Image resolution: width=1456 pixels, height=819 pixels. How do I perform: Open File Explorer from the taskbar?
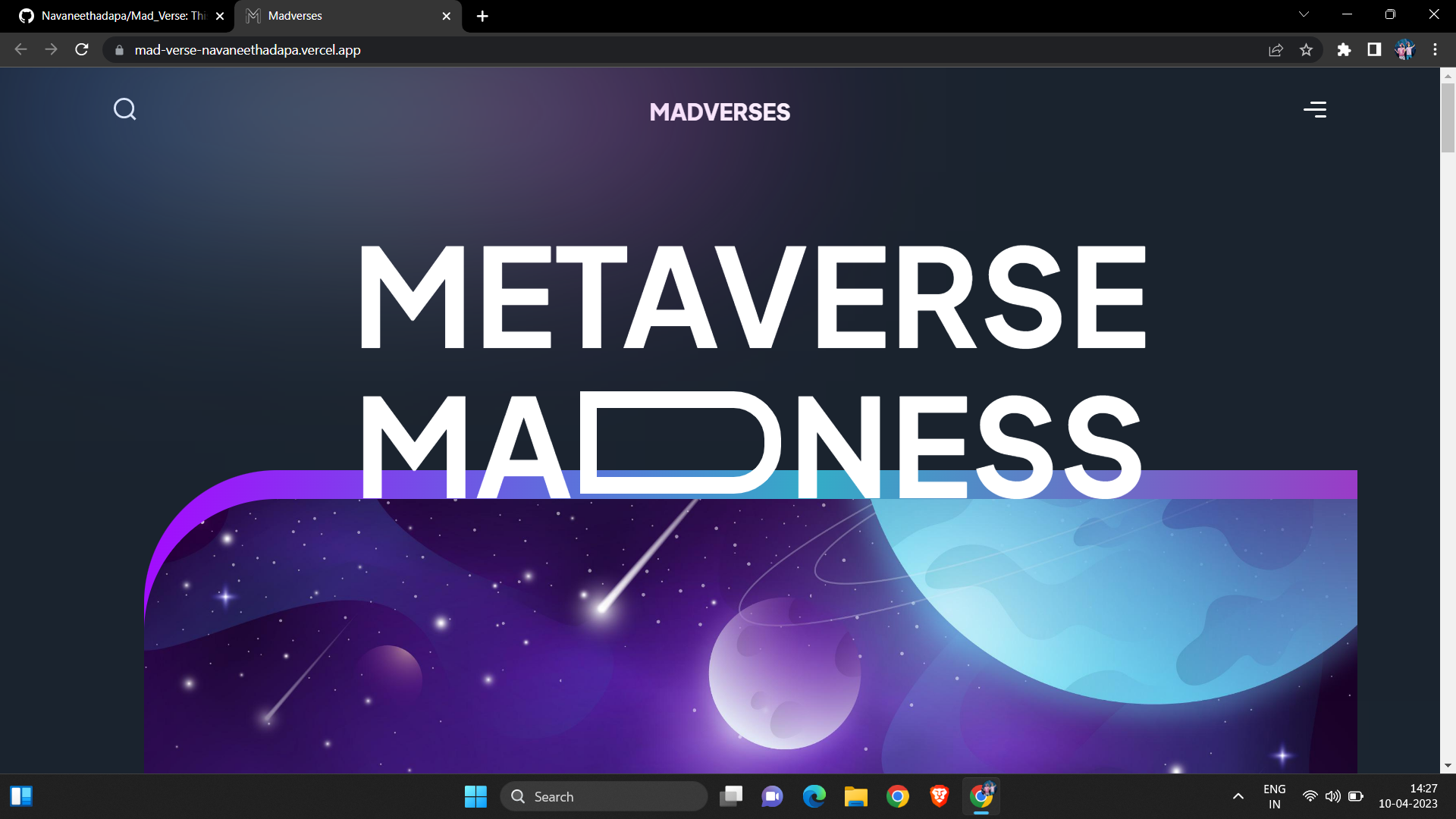[x=856, y=796]
